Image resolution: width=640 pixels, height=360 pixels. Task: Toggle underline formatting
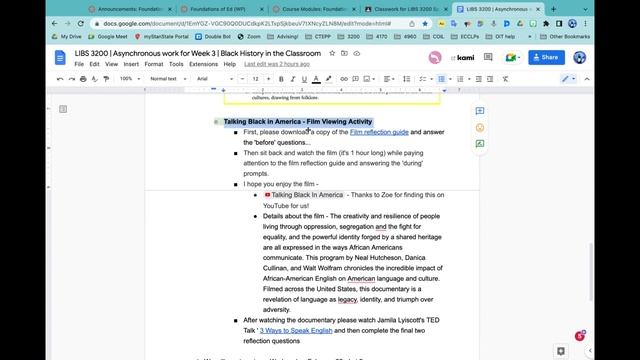(304, 79)
